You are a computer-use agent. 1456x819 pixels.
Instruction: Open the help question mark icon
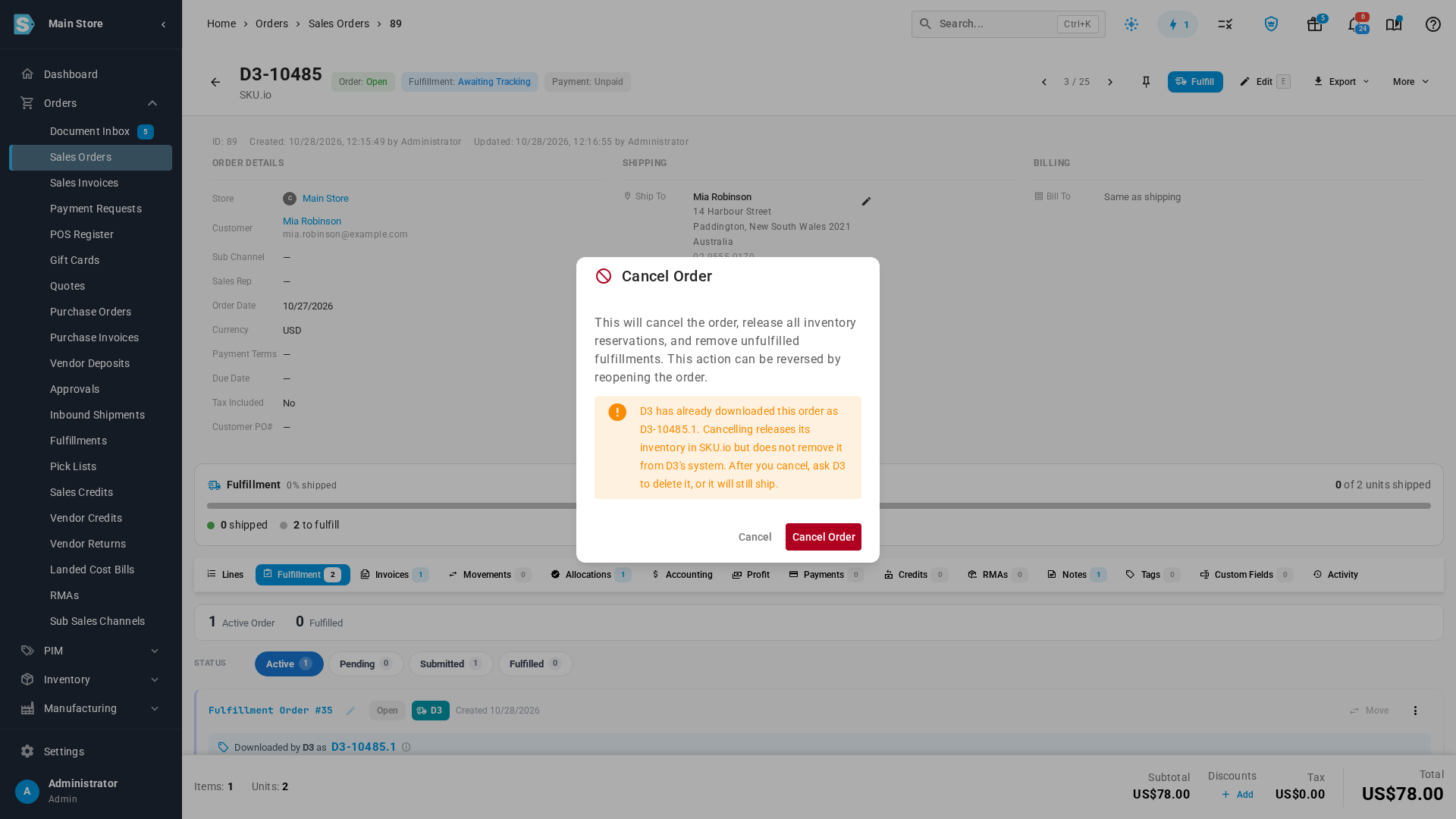1432,24
